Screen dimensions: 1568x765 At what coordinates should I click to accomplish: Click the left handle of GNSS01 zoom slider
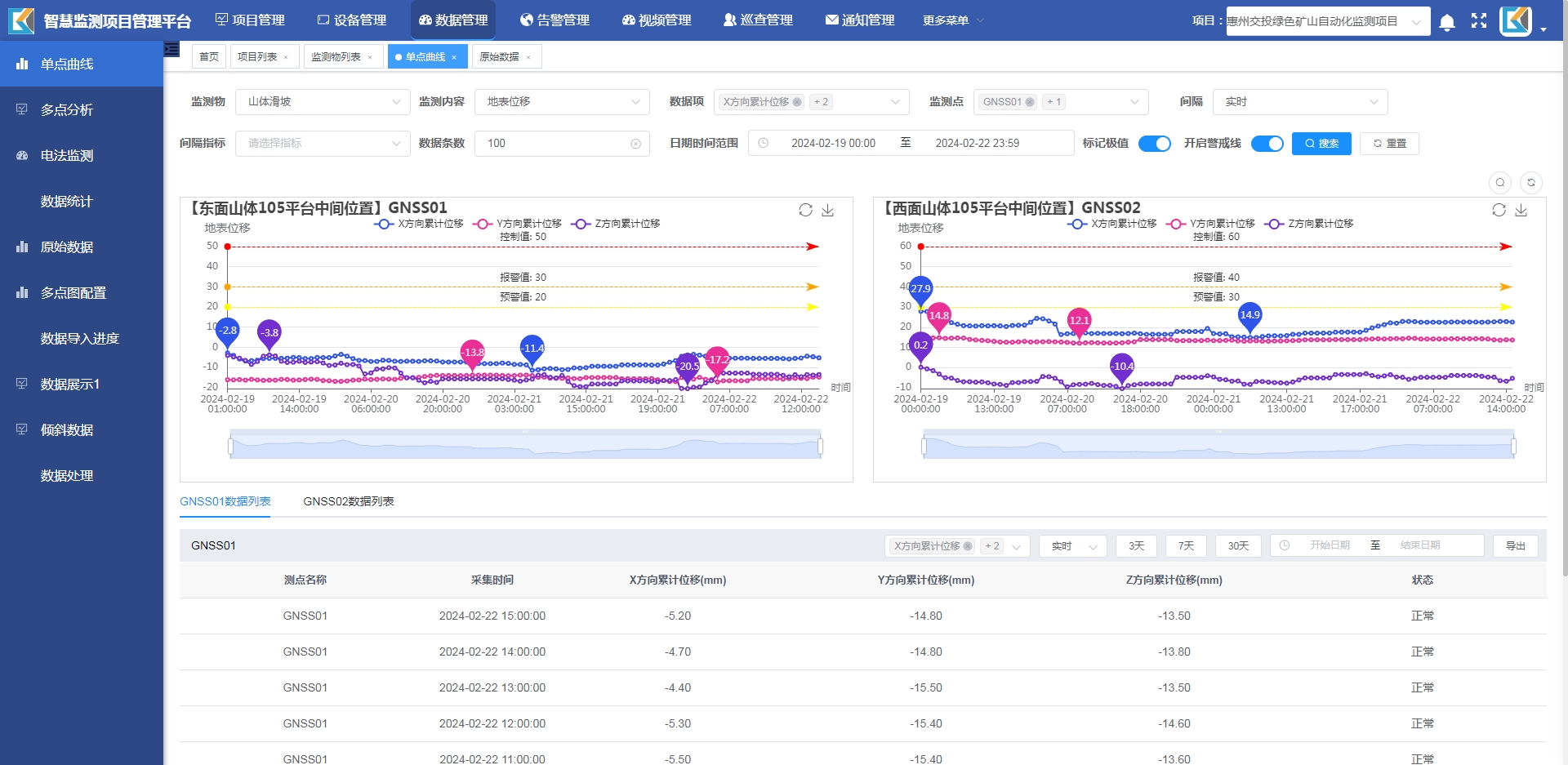point(231,447)
